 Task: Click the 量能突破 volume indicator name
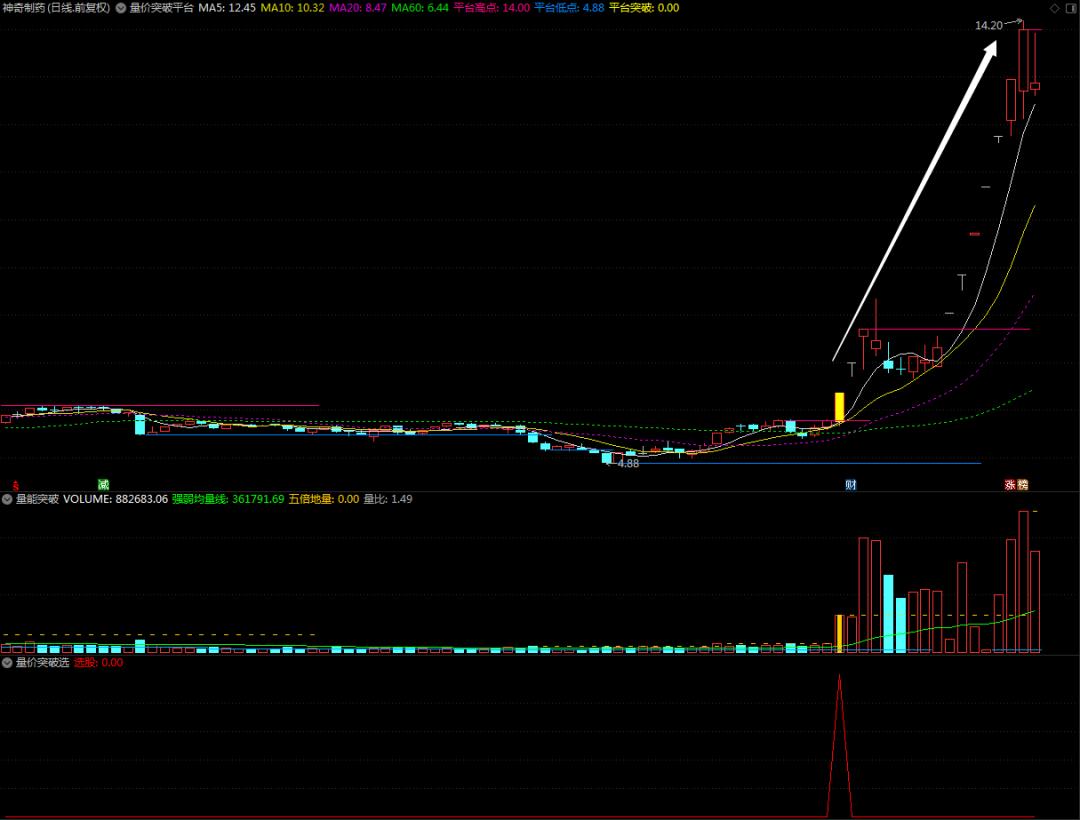pos(37,499)
